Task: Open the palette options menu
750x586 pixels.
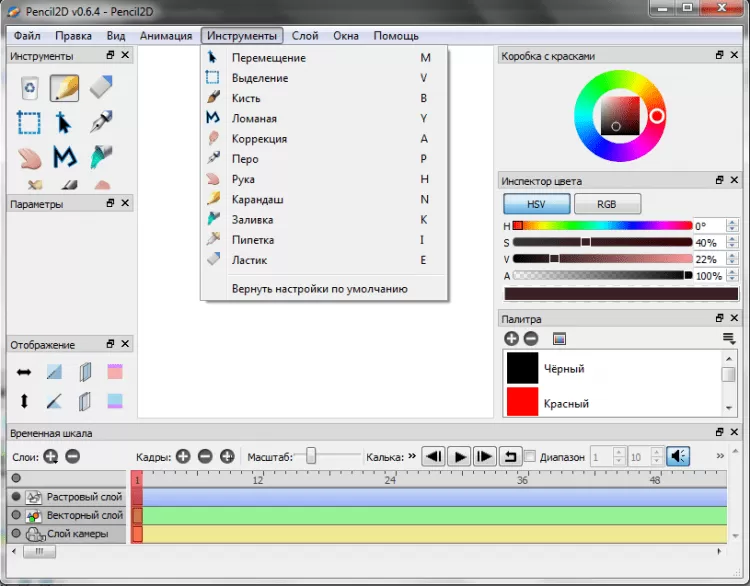Action: pyautogui.click(x=728, y=339)
